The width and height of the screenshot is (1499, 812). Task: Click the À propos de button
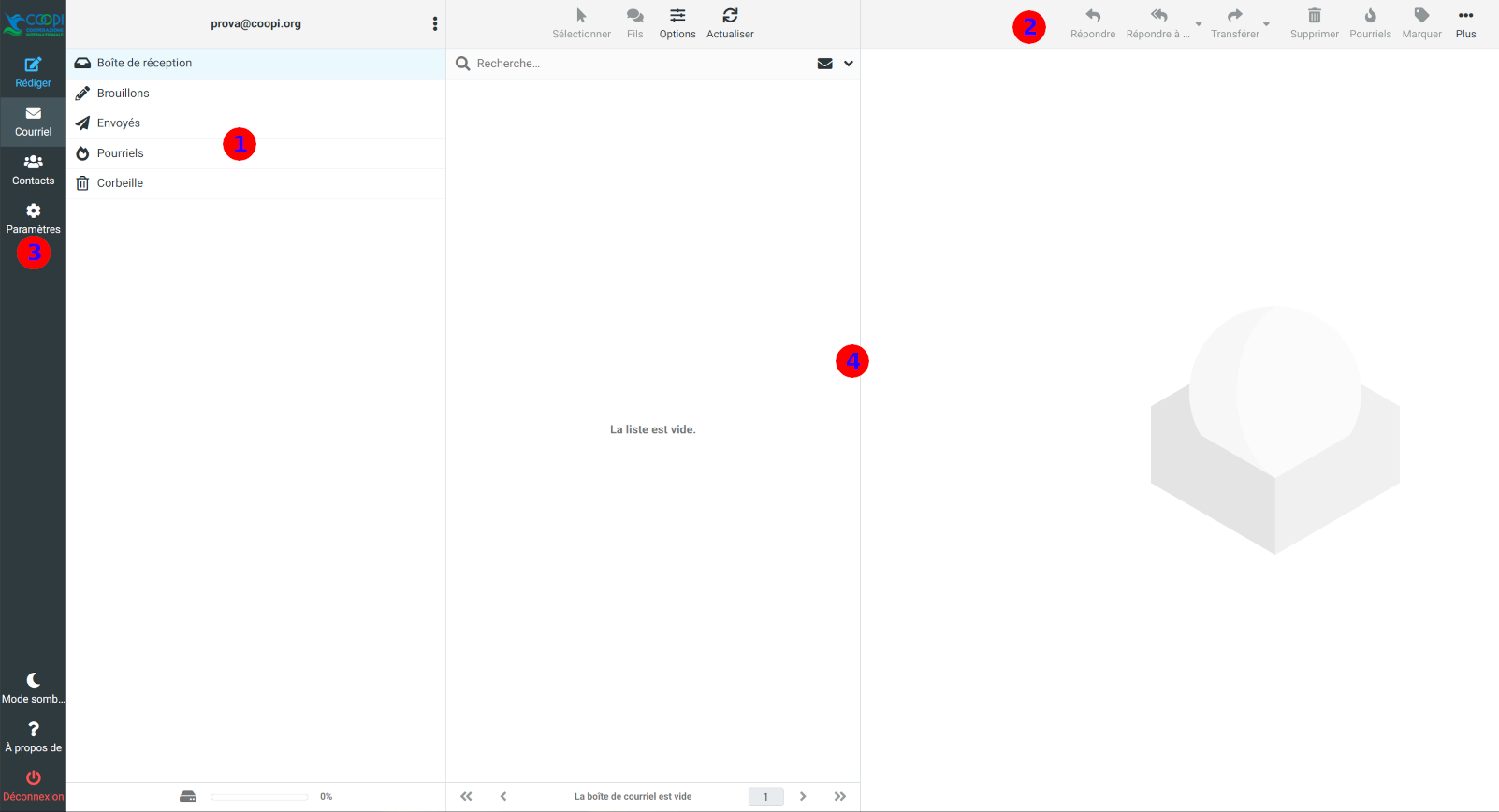[x=33, y=736]
